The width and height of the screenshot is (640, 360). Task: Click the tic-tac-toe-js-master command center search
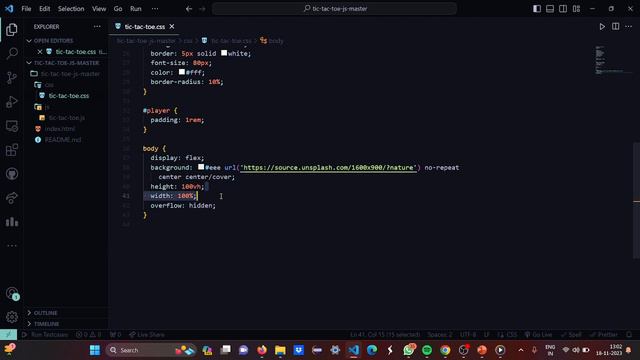coord(334,9)
